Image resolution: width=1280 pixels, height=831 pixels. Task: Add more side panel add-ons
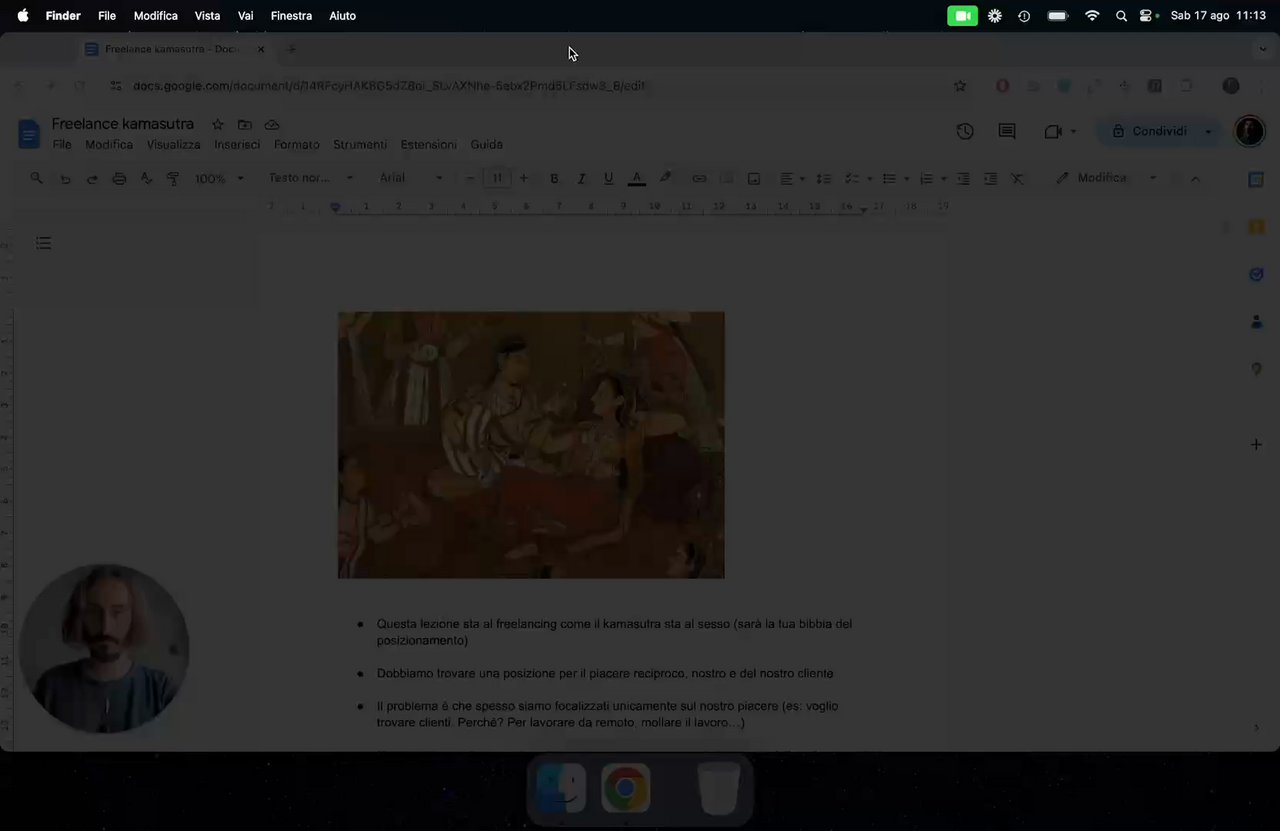1256,444
